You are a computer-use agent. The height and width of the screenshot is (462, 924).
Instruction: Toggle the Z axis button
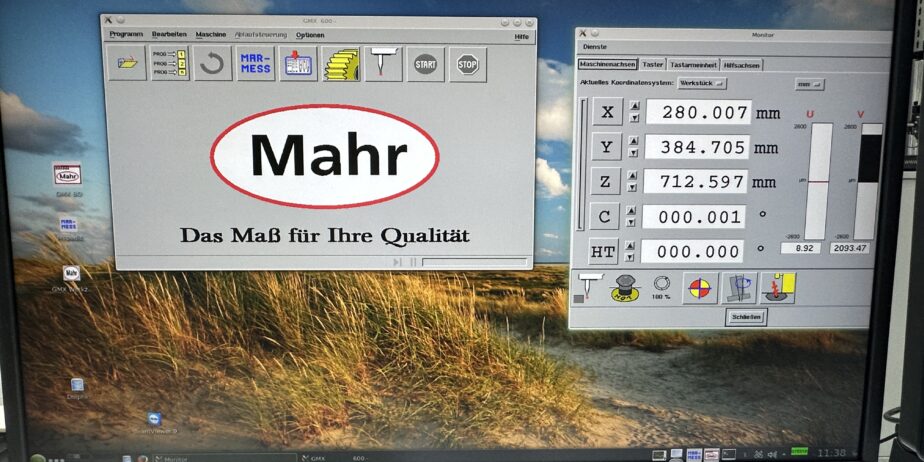(x=606, y=182)
